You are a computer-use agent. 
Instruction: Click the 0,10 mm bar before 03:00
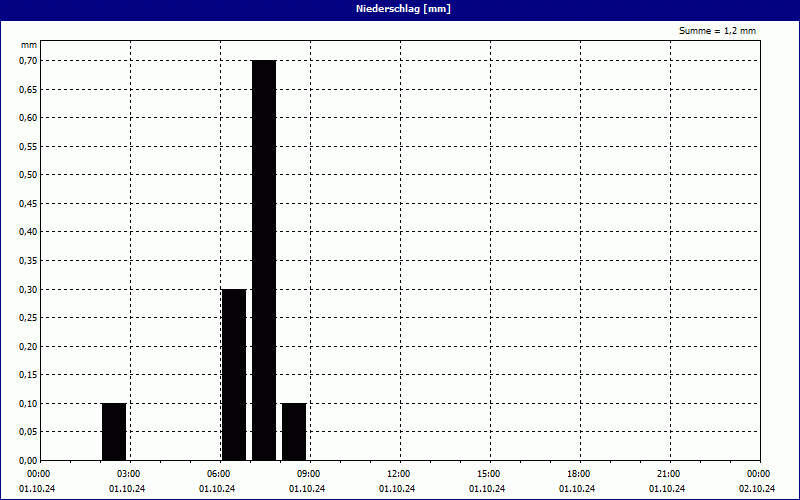pyautogui.click(x=114, y=432)
